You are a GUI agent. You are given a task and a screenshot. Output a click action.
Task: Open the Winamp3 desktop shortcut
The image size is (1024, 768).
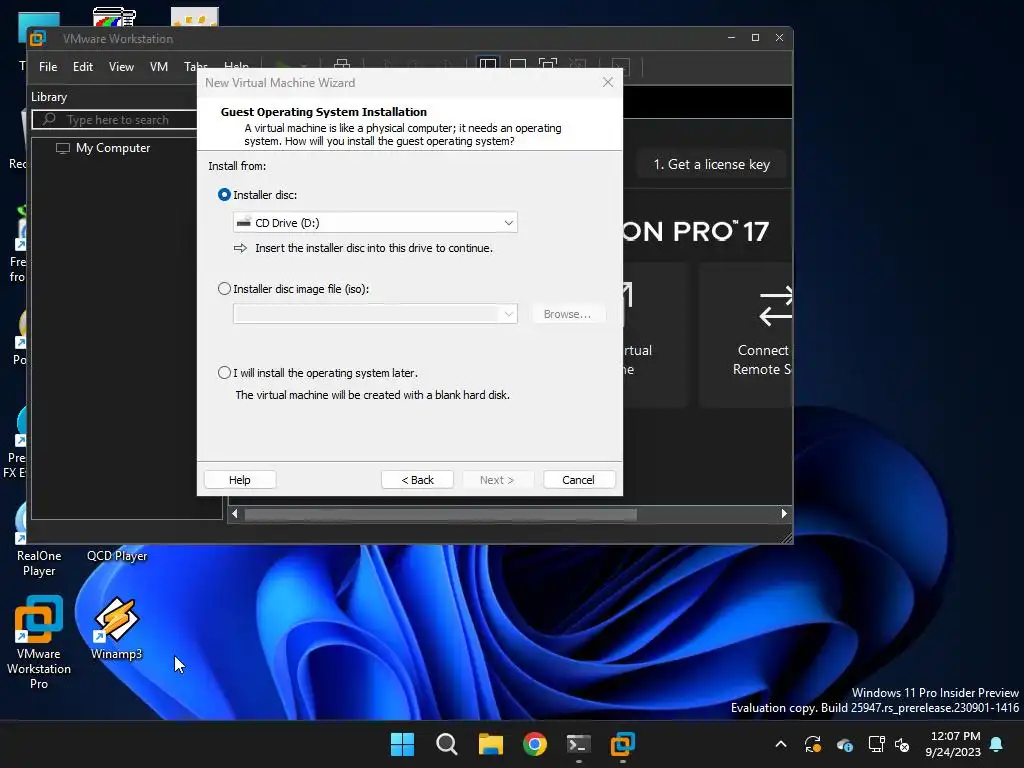pyautogui.click(x=116, y=629)
